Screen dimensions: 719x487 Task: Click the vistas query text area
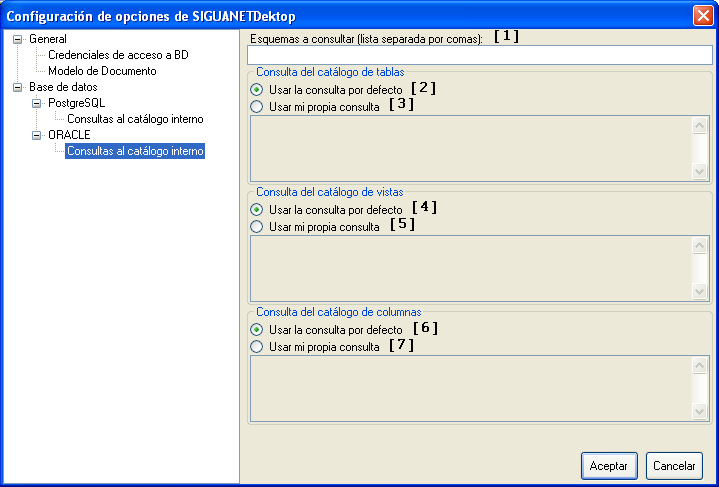470,269
